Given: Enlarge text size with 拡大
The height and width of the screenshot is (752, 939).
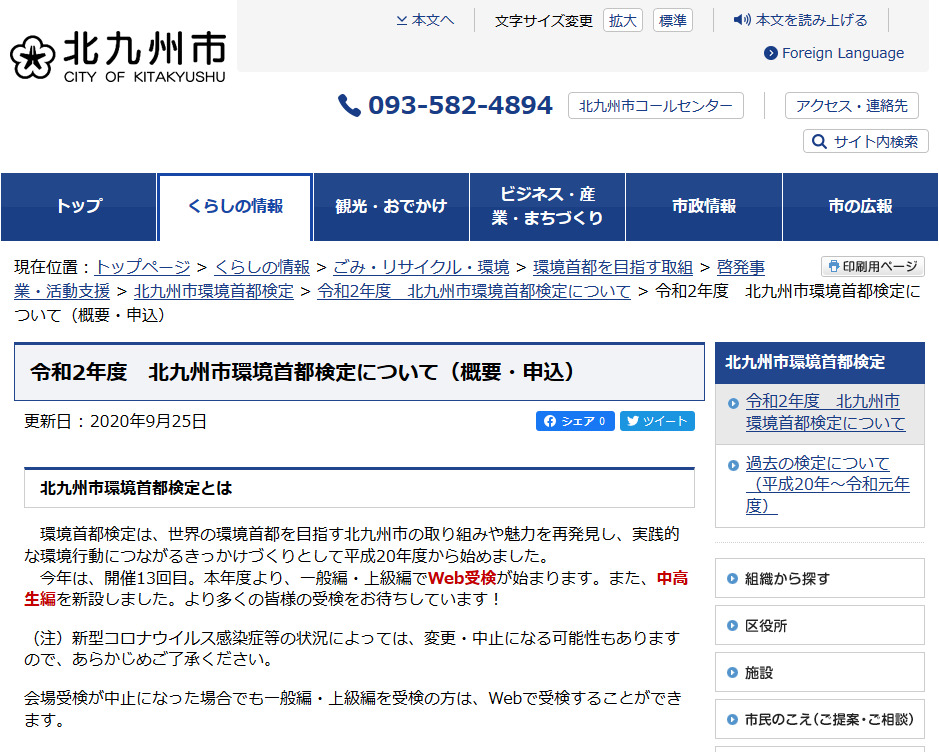Looking at the screenshot, I should (x=622, y=21).
